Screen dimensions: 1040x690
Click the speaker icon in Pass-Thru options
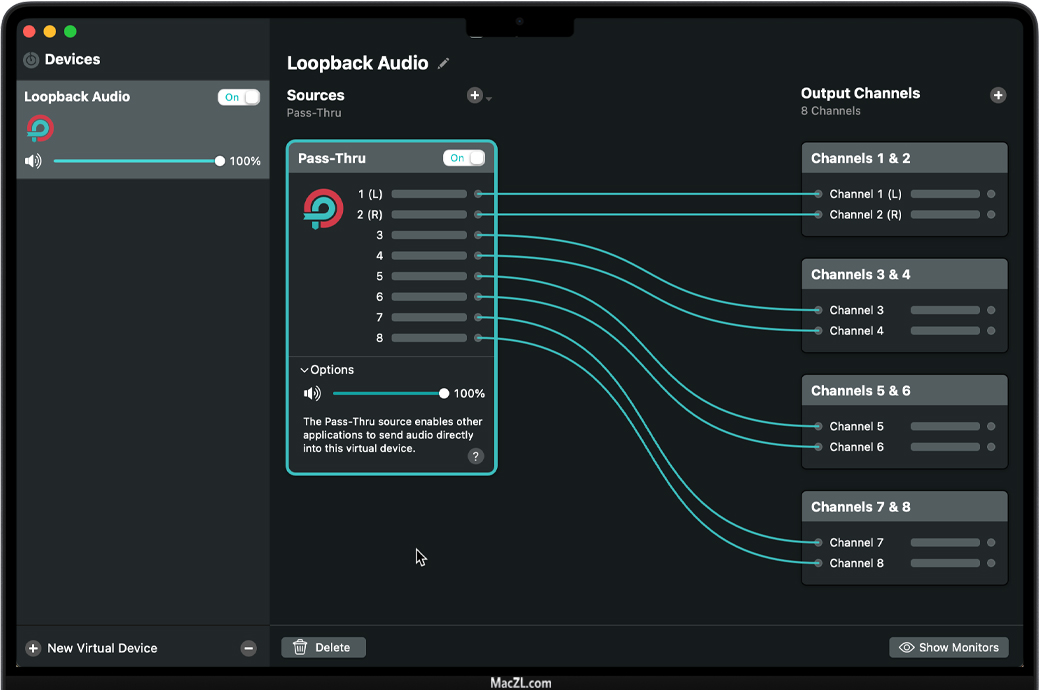click(x=312, y=394)
